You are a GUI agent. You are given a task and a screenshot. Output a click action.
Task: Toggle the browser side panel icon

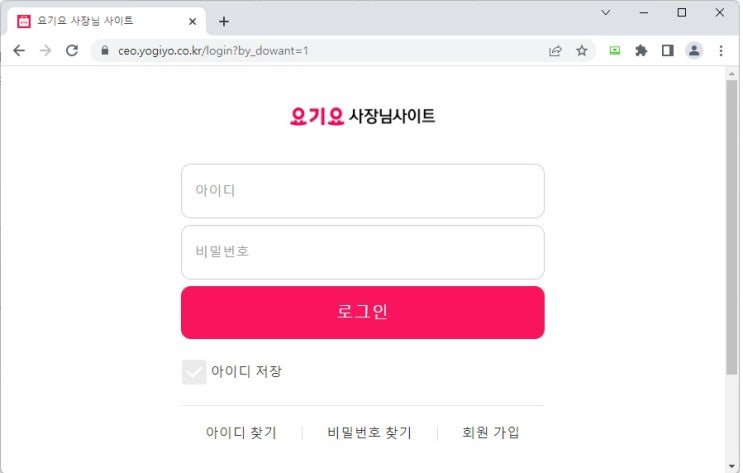667,50
